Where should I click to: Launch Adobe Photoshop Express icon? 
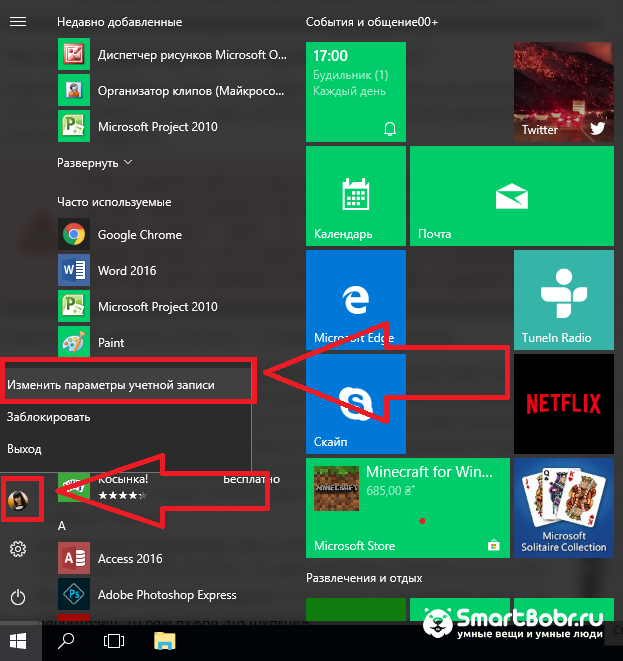pyautogui.click(x=74, y=594)
